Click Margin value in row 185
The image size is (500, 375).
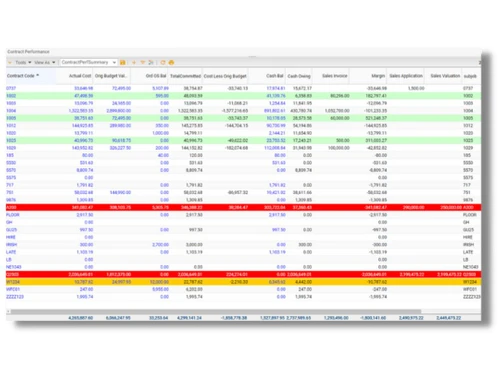380,155
